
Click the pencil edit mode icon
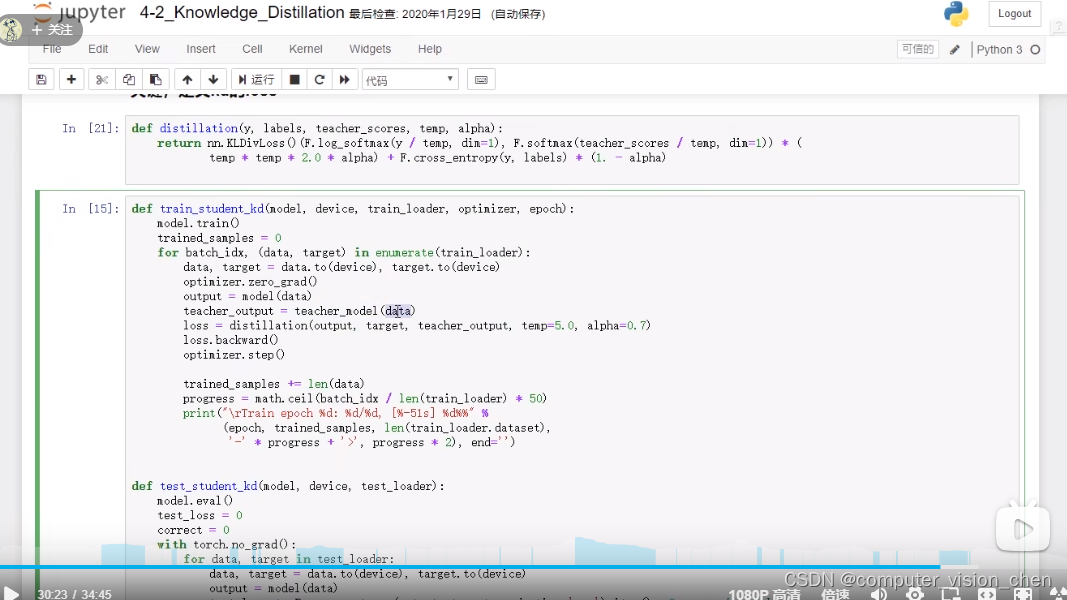click(x=955, y=50)
